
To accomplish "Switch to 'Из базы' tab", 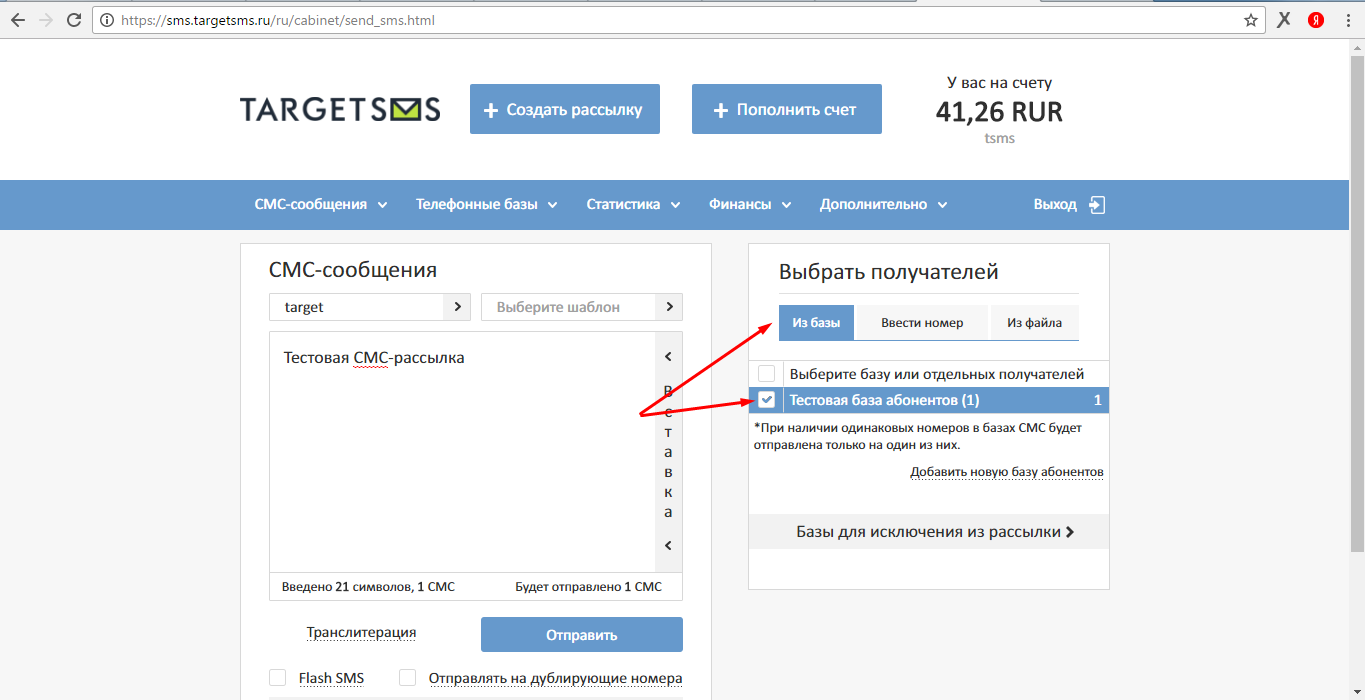I will click(816, 323).
